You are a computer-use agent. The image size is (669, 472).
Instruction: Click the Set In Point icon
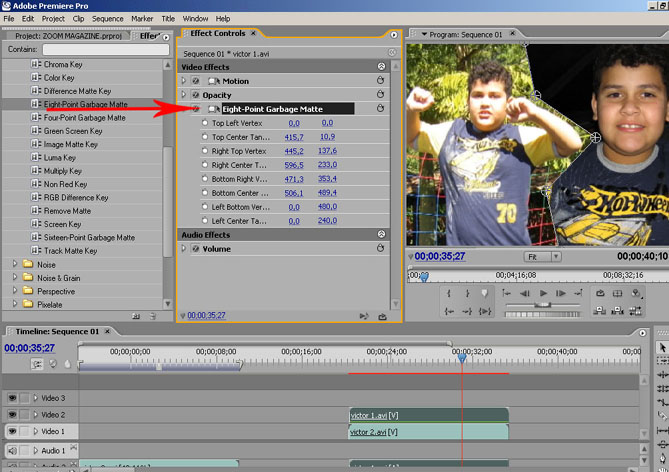[450, 293]
